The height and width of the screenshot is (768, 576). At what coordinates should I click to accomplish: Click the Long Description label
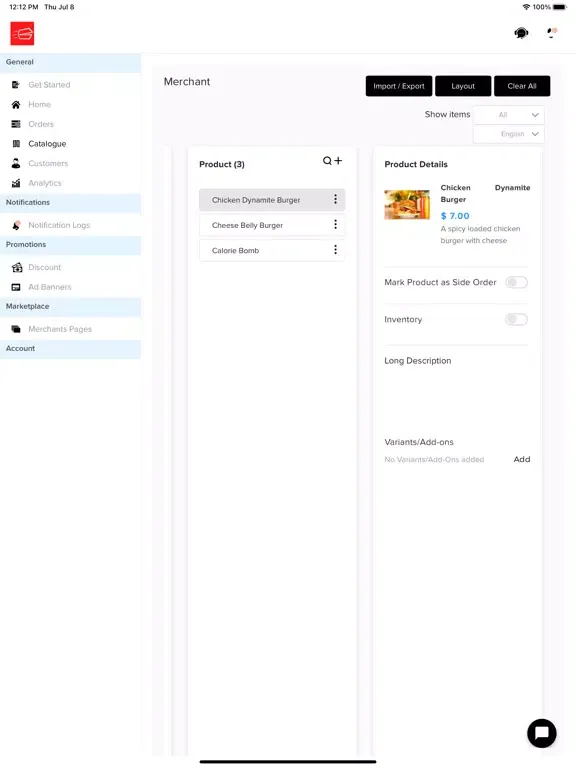click(x=417, y=360)
